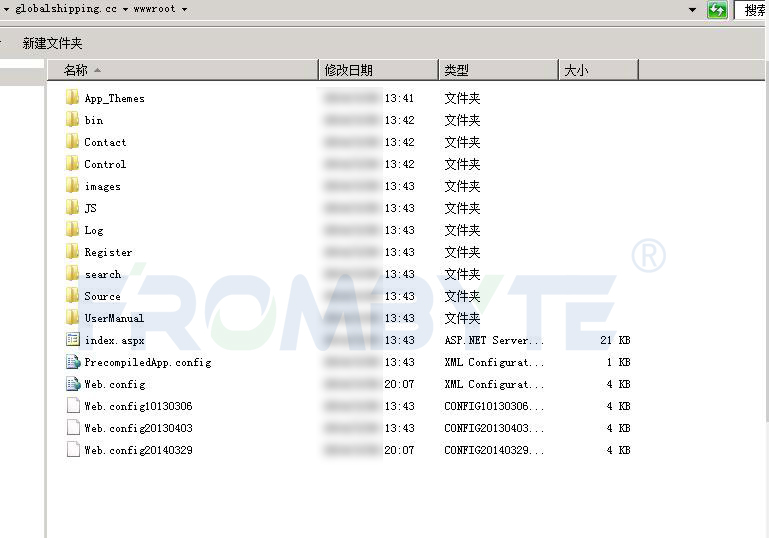This screenshot has height=538, width=769.
Task: Select the PrecompiledApp.config file name
Action: [x=148, y=362]
